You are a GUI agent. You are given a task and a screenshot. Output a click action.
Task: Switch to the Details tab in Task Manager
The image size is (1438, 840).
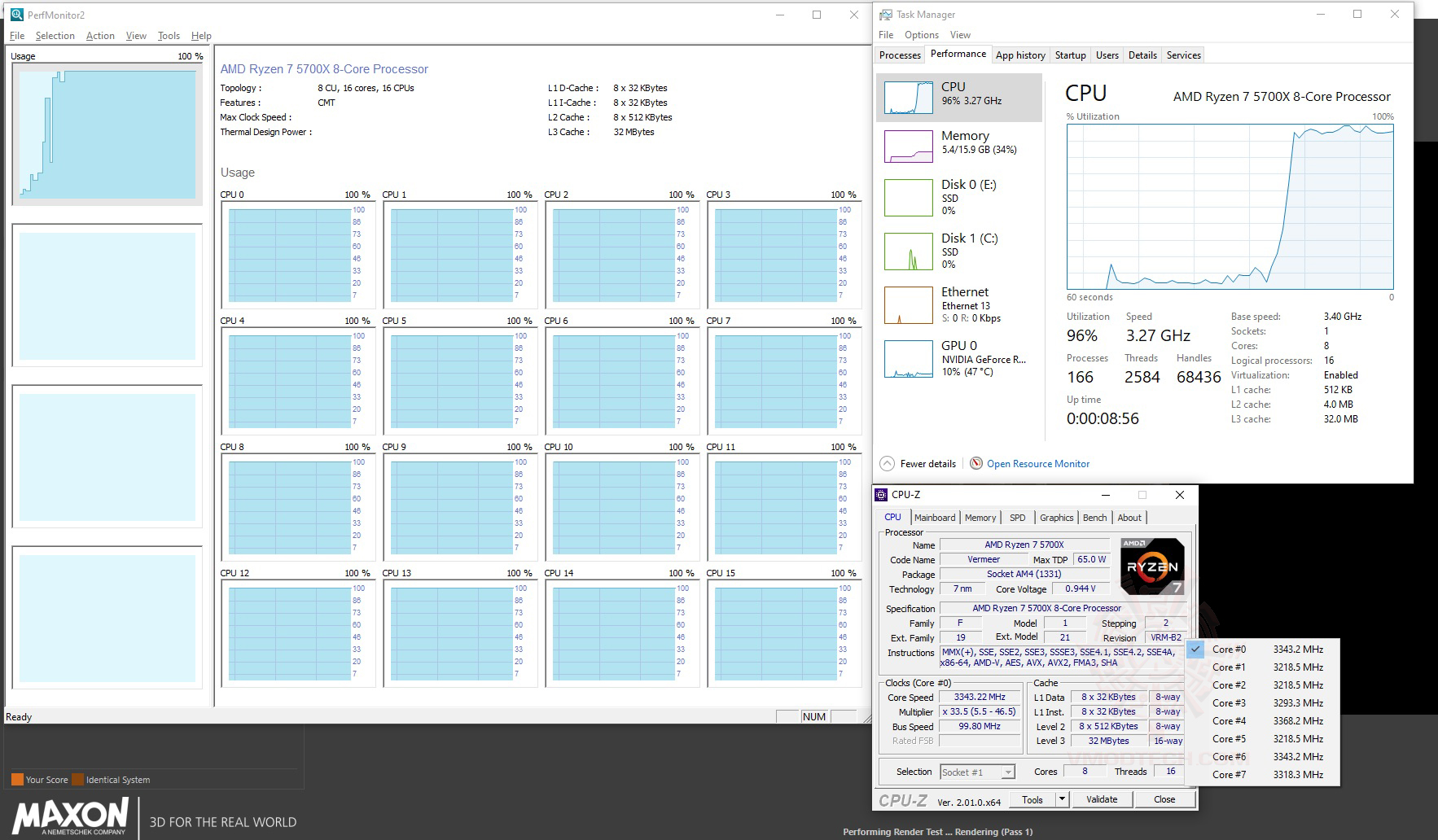pos(1142,55)
